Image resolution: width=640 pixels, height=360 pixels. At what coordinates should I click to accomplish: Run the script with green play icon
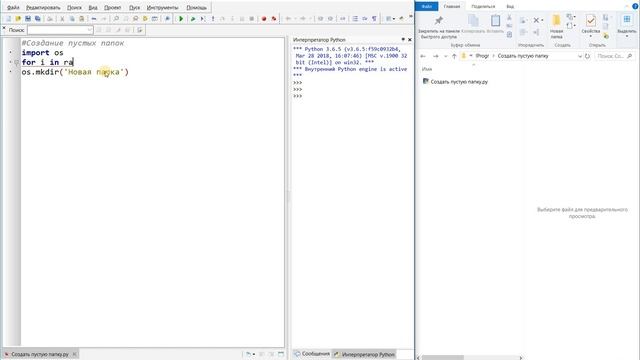tap(181, 19)
